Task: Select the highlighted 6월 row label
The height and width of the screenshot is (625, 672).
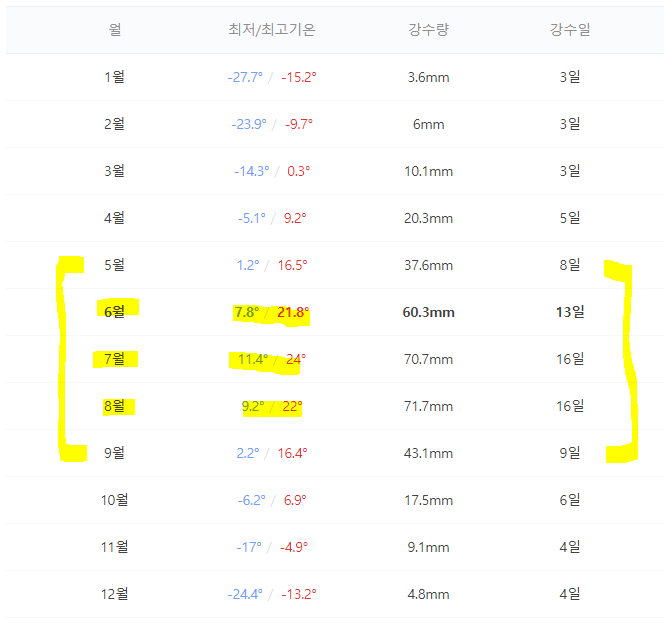Action: 114,312
